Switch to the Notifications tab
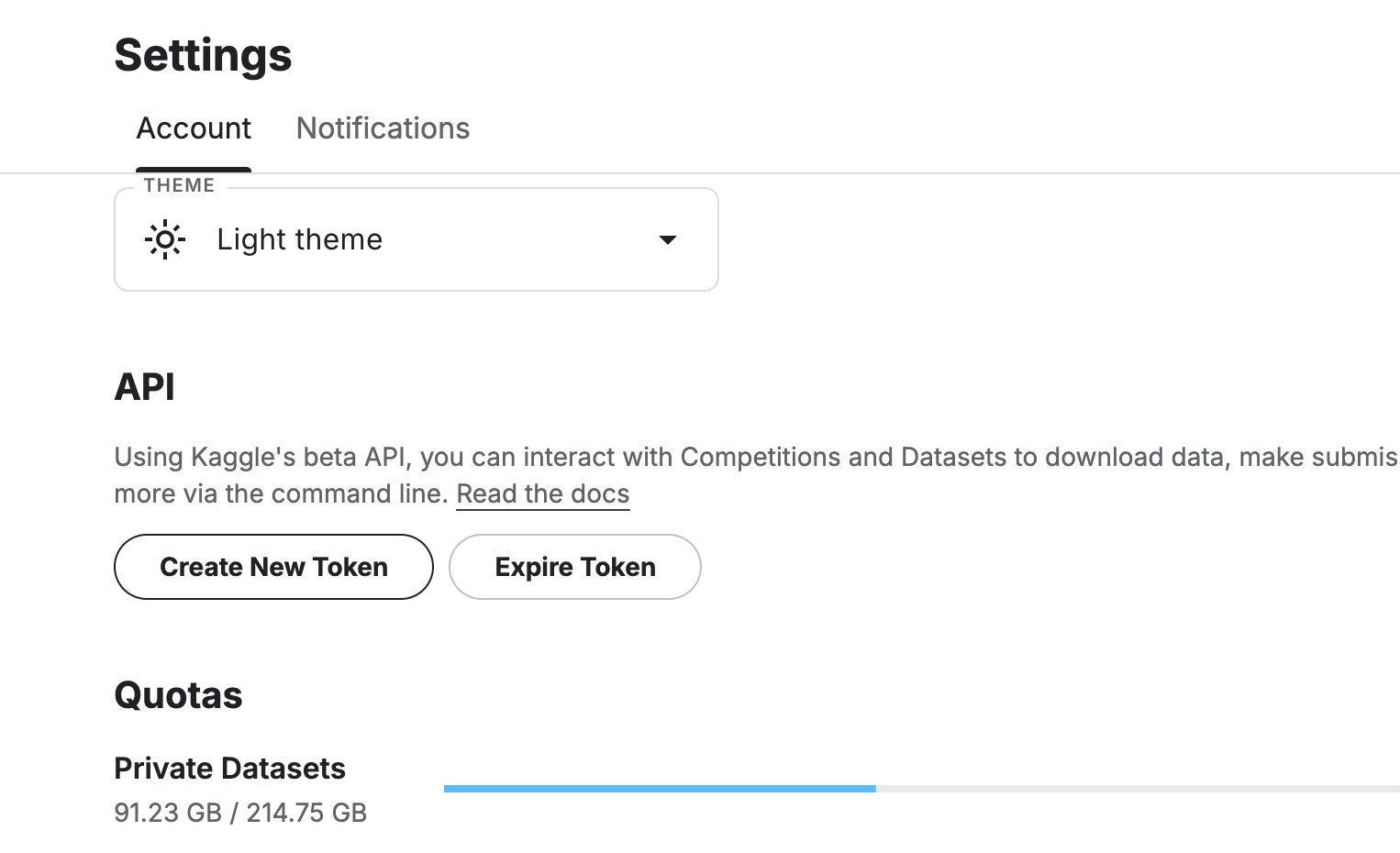The image size is (1400, 853). [383, 128]
